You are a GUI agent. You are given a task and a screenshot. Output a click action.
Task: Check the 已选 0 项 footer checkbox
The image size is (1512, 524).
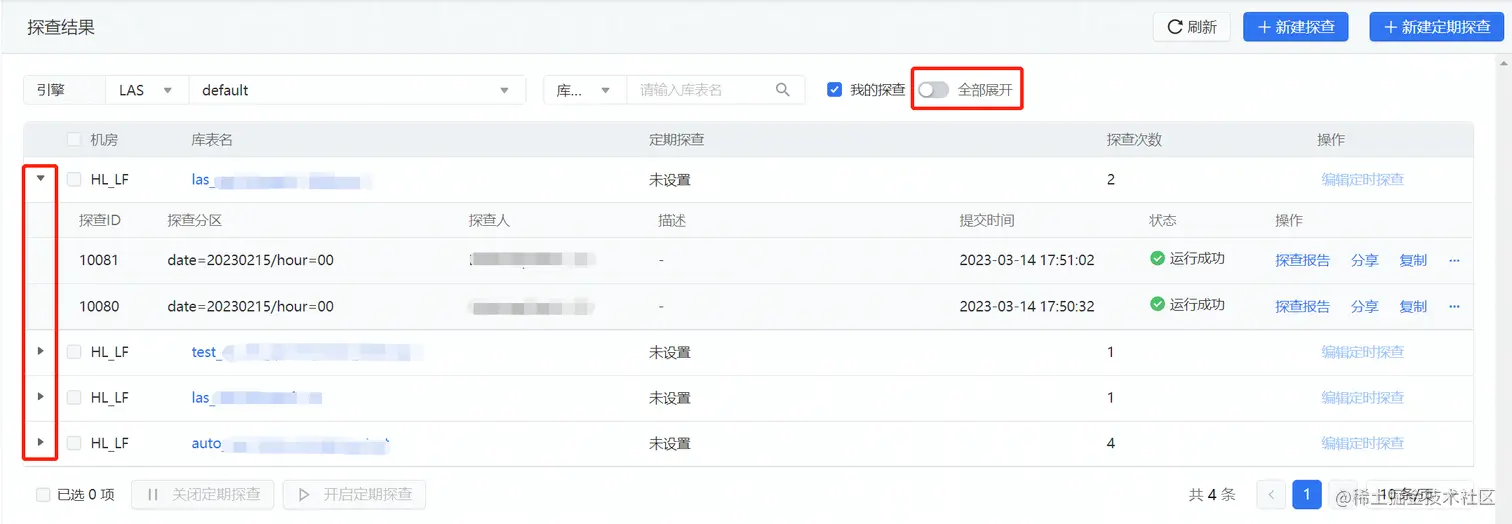(x=43, y=494)
